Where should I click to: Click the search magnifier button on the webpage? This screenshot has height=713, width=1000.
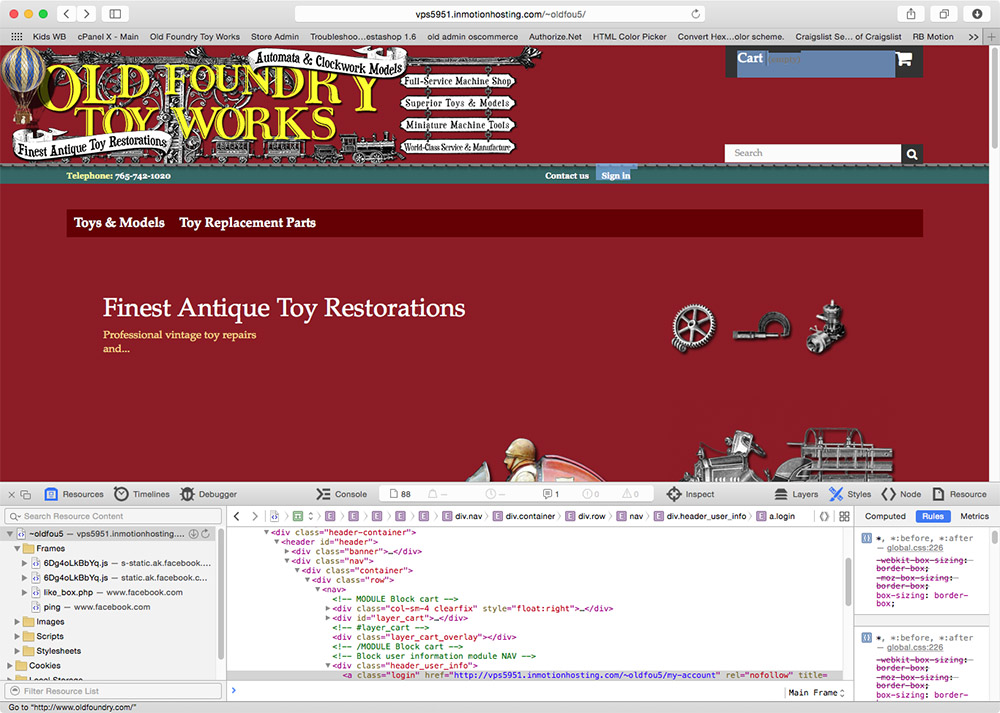912,154
